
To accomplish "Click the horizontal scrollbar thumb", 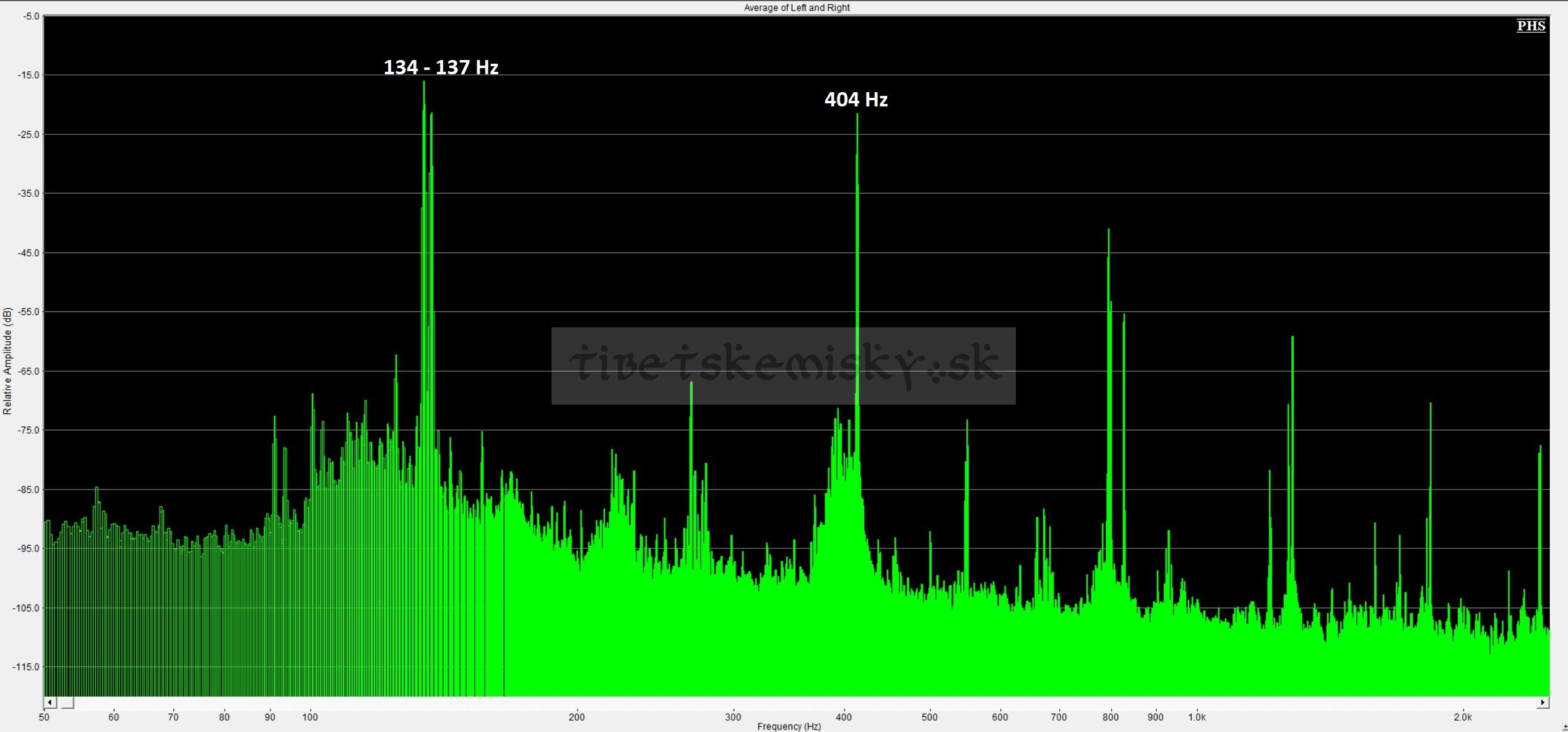I will click(x=66, y=702).
